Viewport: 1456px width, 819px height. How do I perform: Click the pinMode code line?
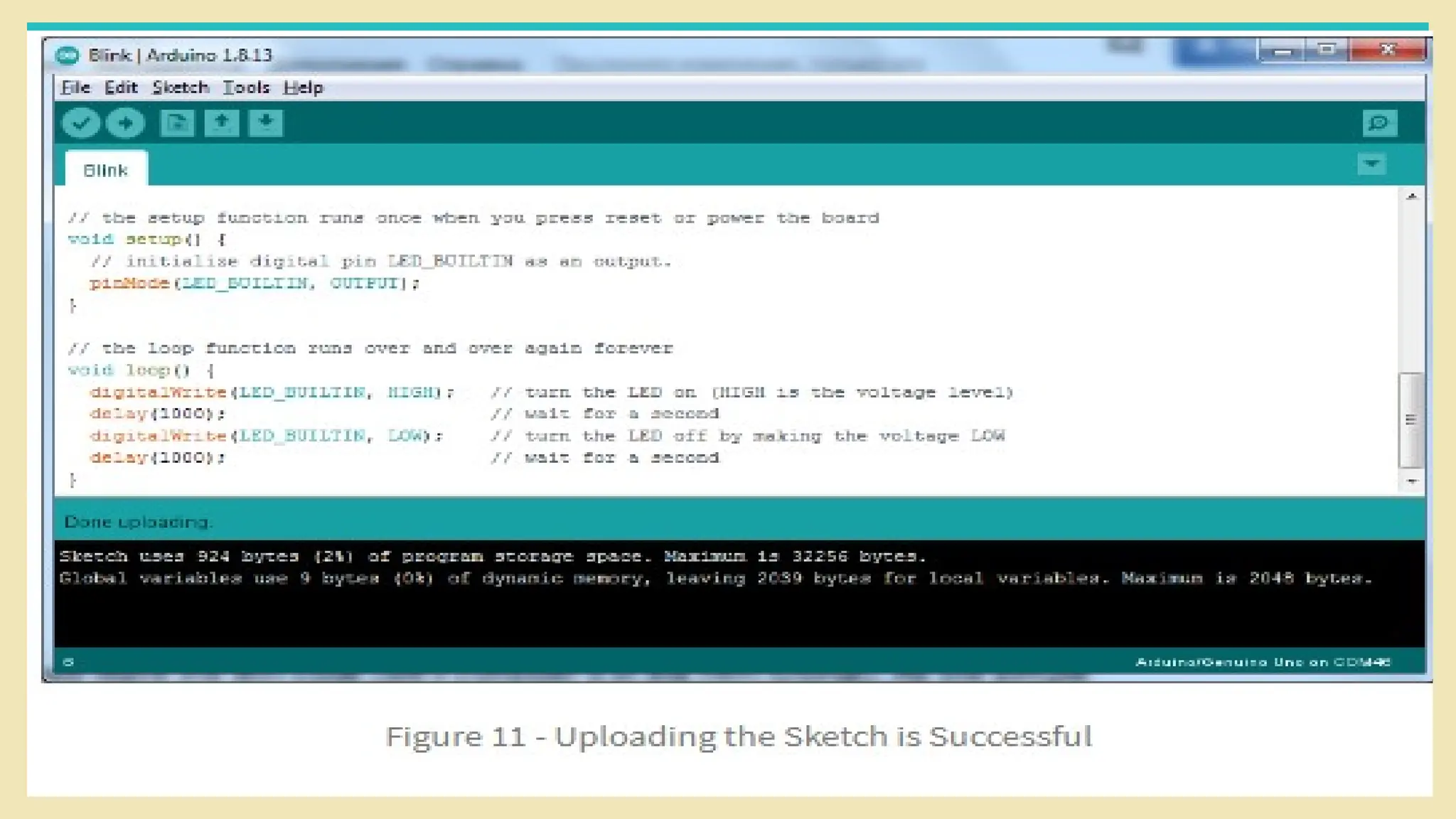pyautogui.click(x=254, y=283)
